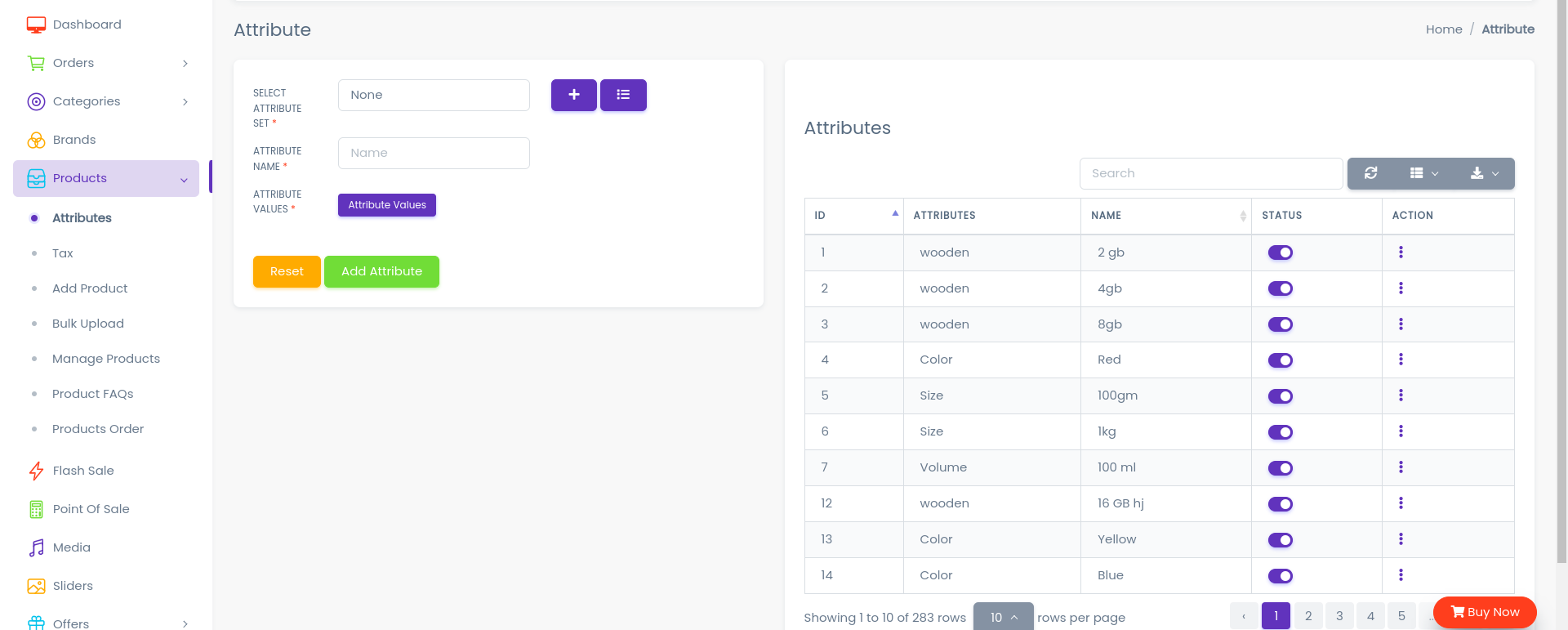Change rows per page dropdown

(x=1003, y=617)
